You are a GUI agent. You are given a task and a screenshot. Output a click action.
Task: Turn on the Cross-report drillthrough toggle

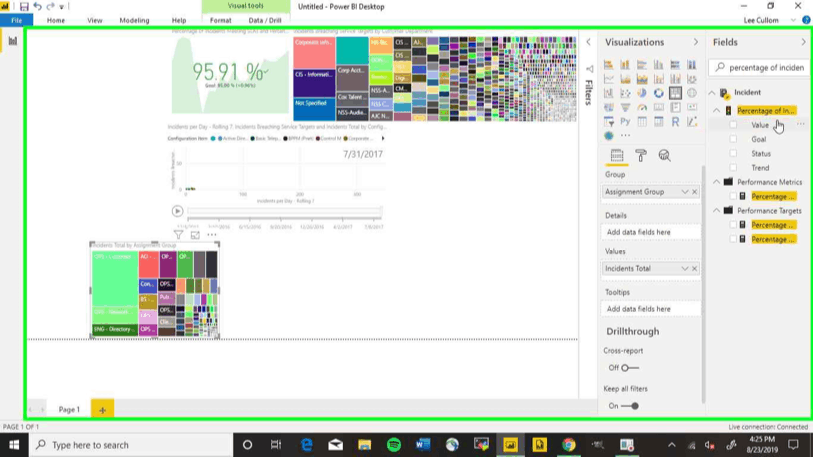click(x=629, y=368)
